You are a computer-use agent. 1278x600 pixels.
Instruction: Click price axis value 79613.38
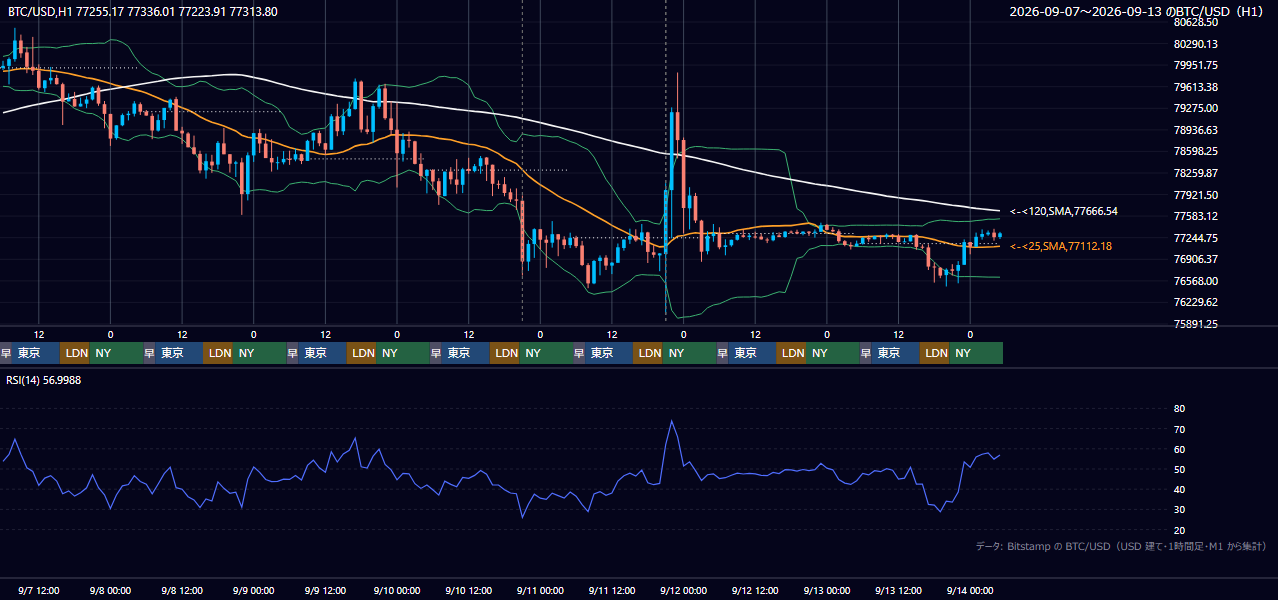tap(1196, 87)
